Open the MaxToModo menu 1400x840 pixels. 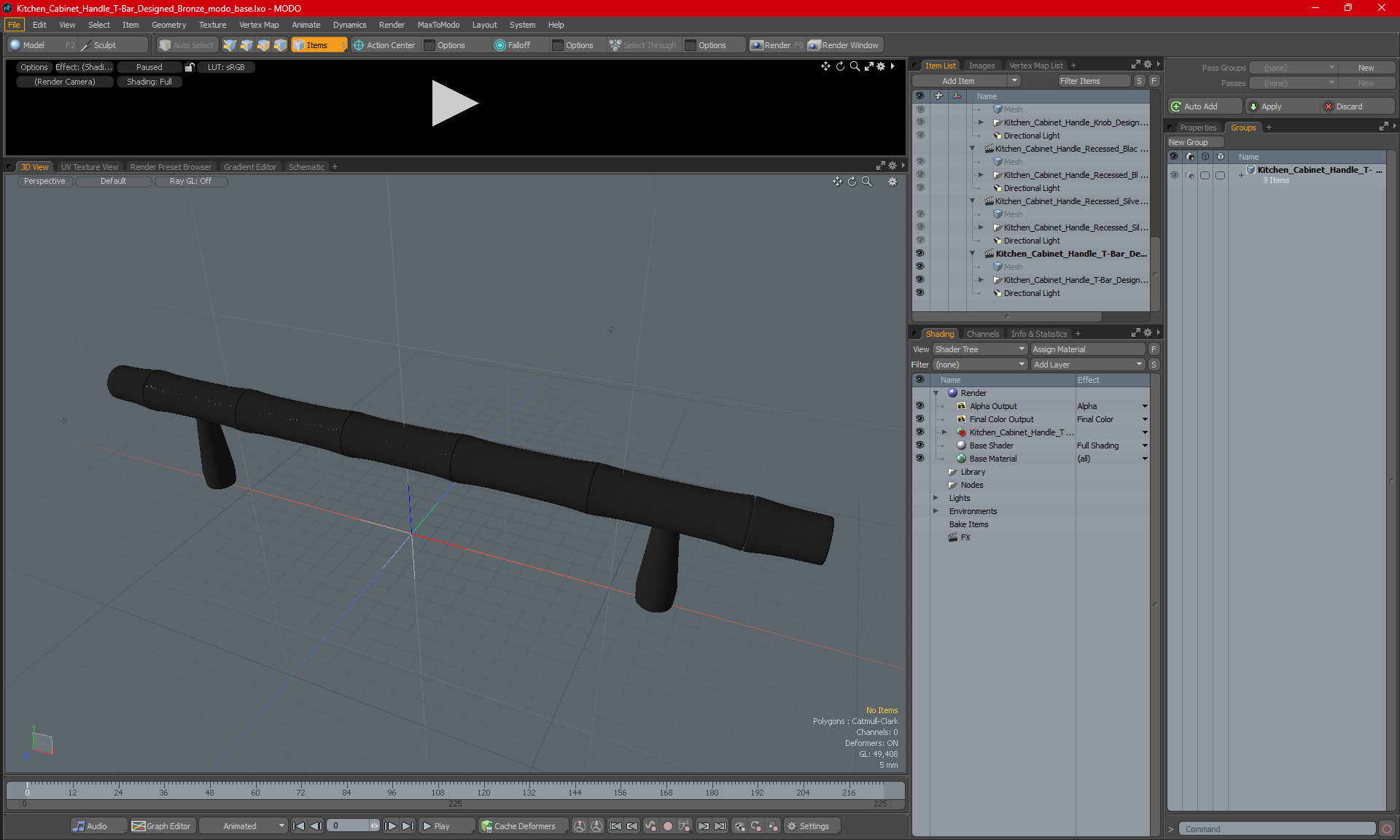click(438, 25)
